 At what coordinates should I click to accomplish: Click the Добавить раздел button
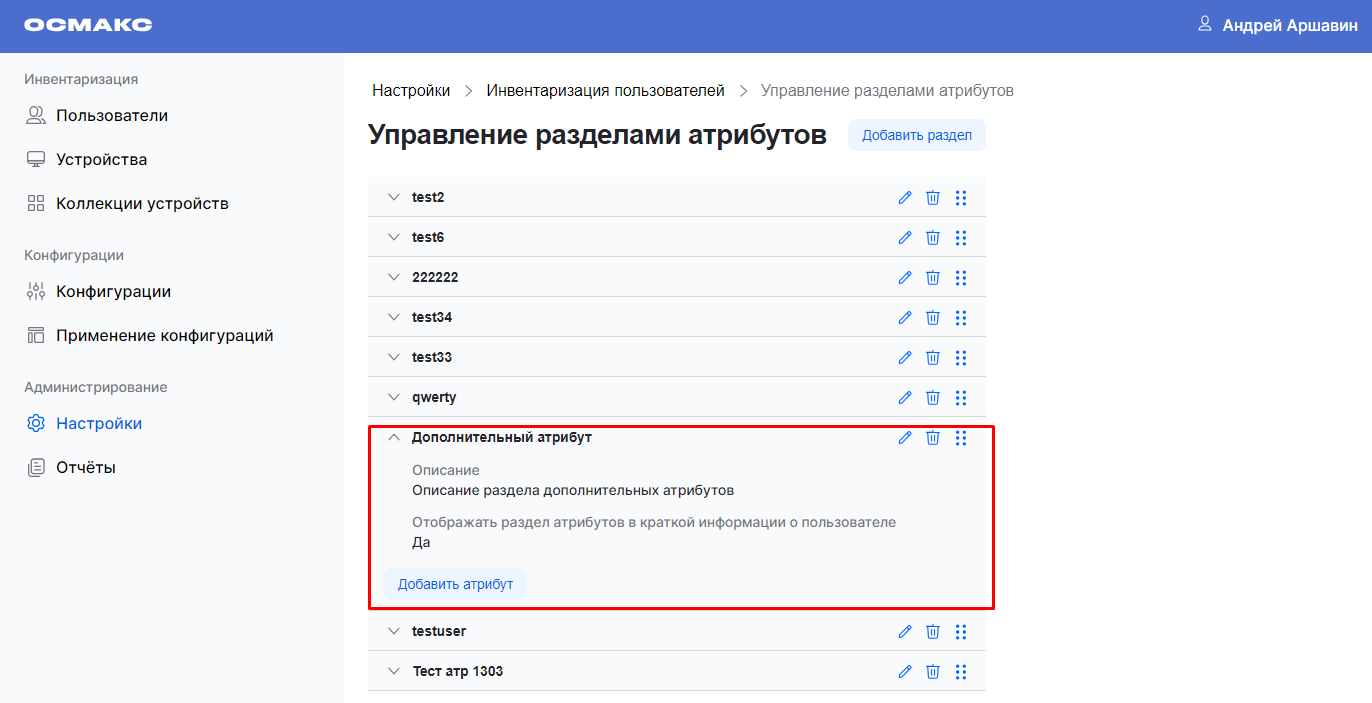916,136
